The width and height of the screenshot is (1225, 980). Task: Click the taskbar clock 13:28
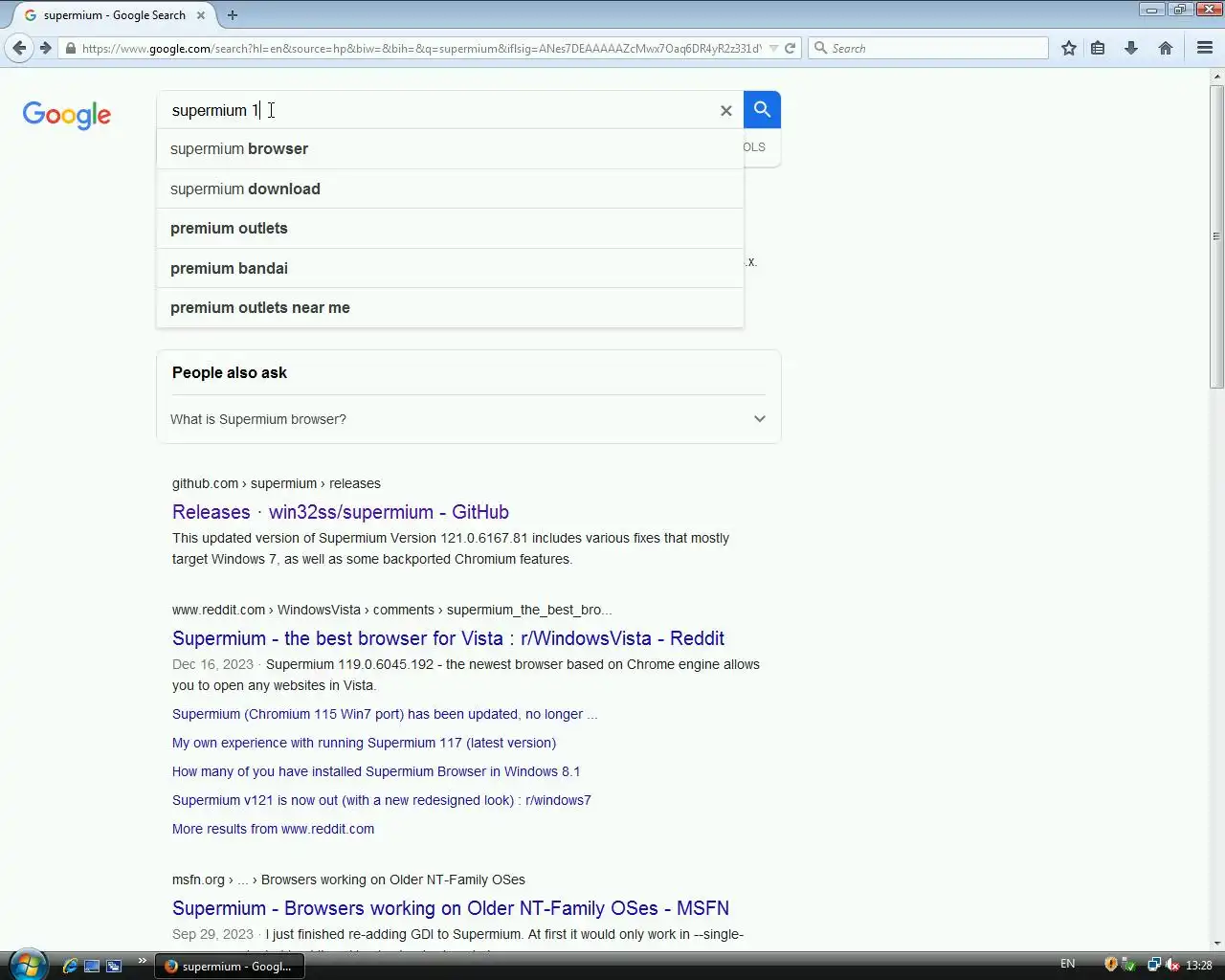[x=1199, y=965]
